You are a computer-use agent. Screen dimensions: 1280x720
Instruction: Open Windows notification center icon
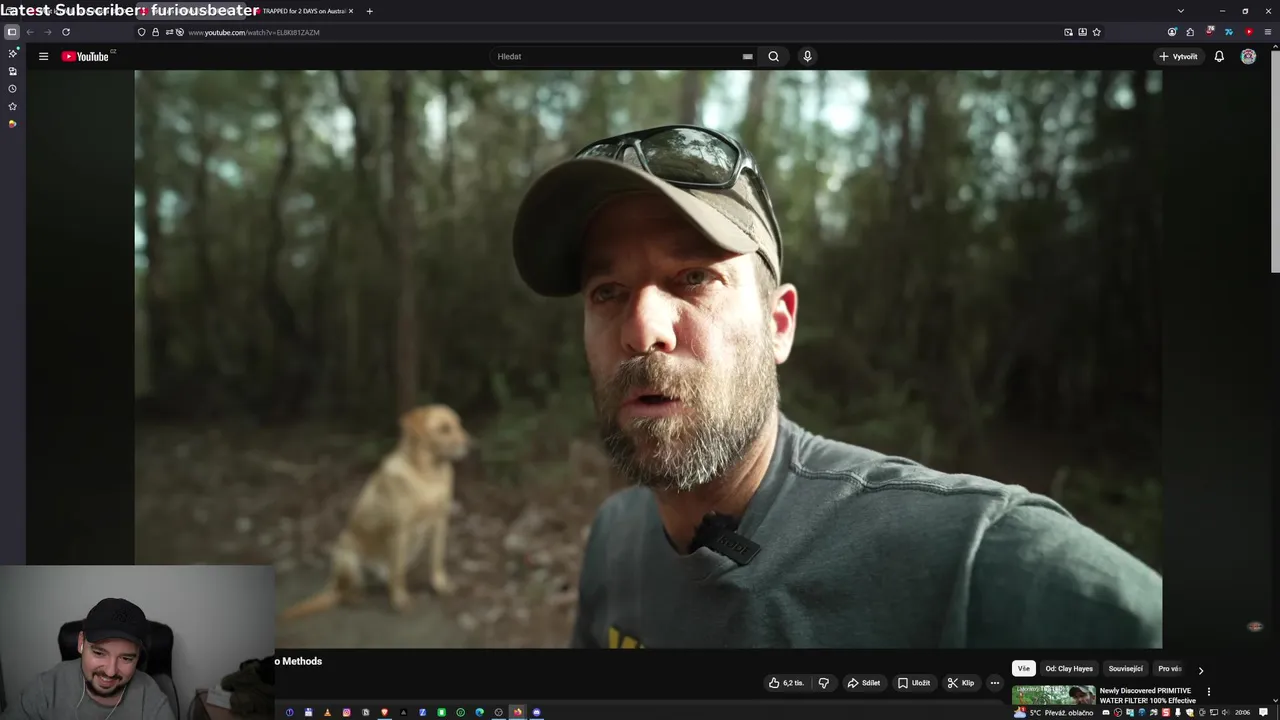(x=1264, y=713)
